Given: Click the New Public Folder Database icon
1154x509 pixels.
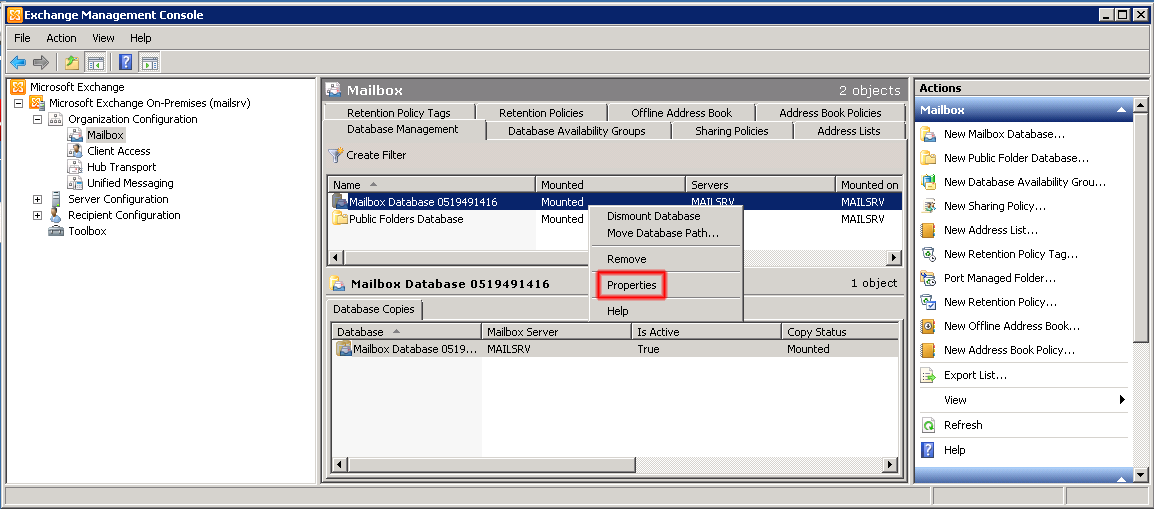Looking at the screenshot, I should 929,158.
